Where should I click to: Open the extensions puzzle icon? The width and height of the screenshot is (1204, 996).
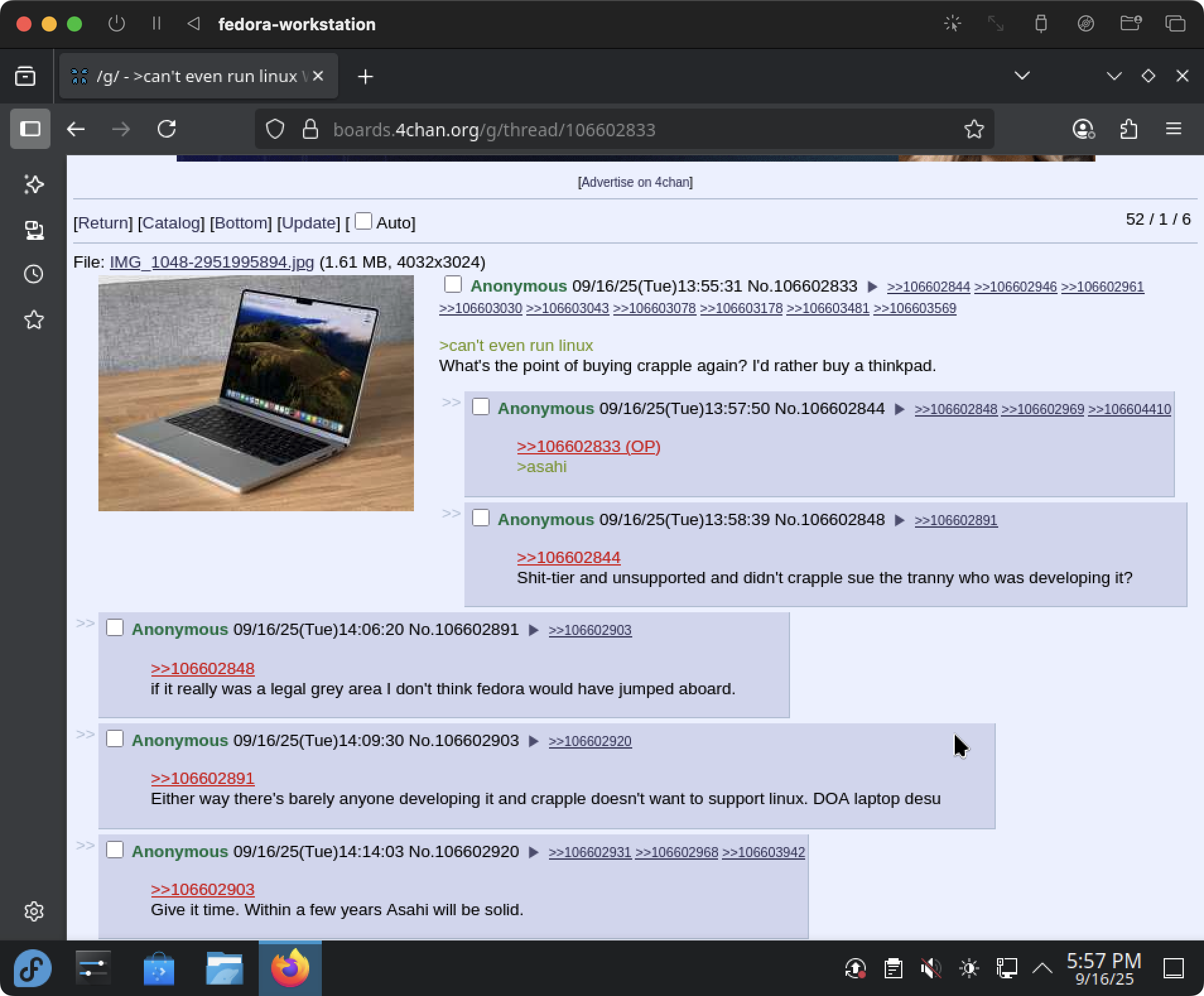(x=1129, y=129)
